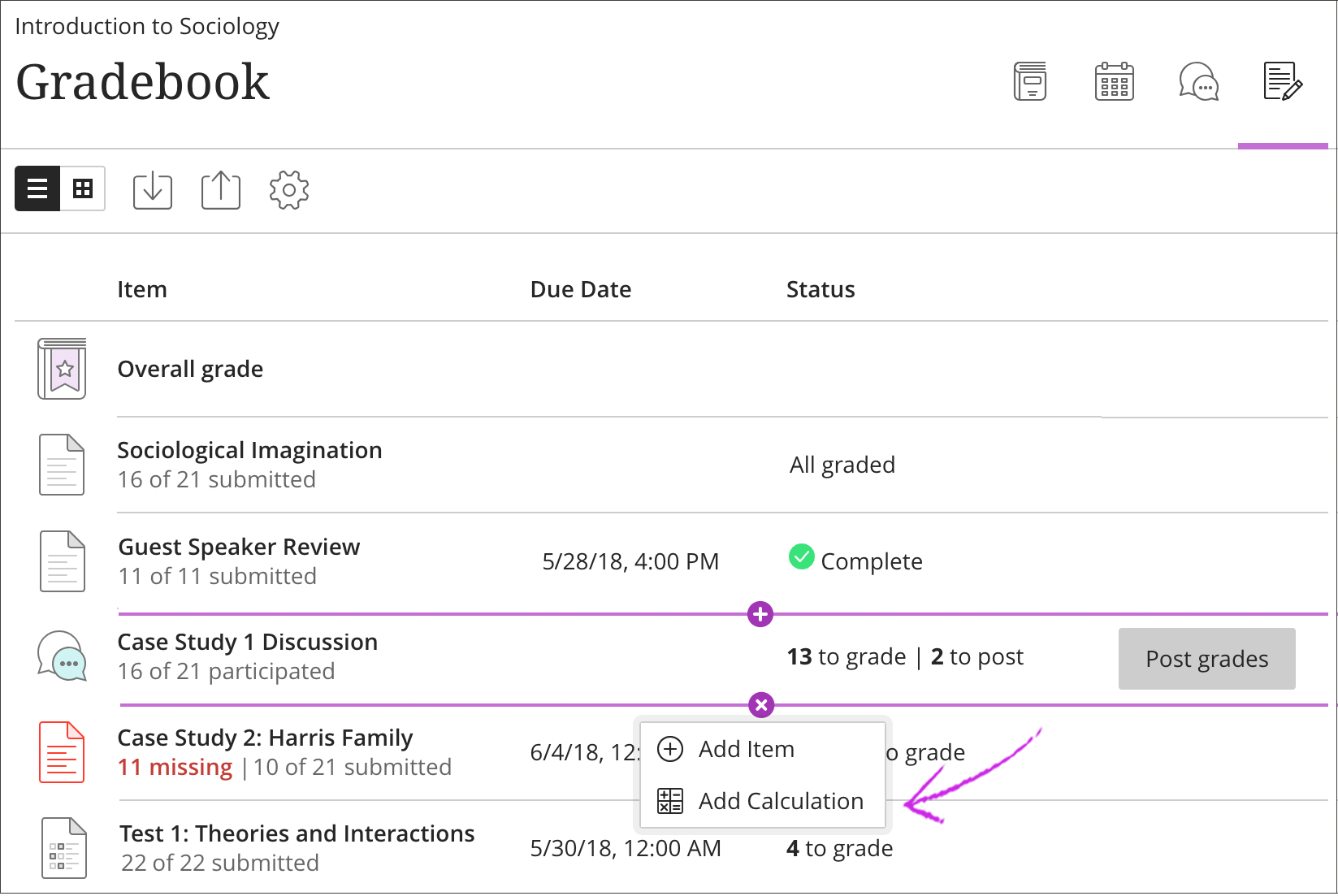This screenshot has height=896, width=1338.
Task: Expand the purple plus insert button
Action: pos(760,614)
